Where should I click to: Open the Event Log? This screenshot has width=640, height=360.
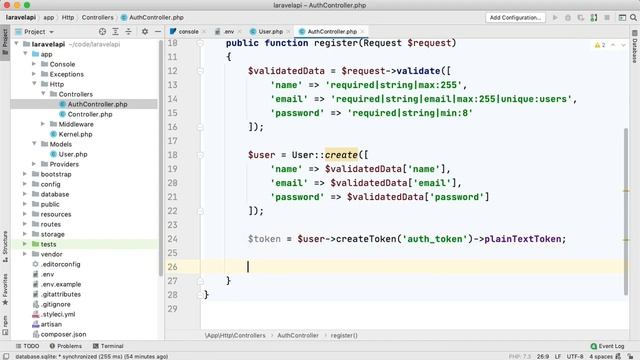[x=607, y=346]
